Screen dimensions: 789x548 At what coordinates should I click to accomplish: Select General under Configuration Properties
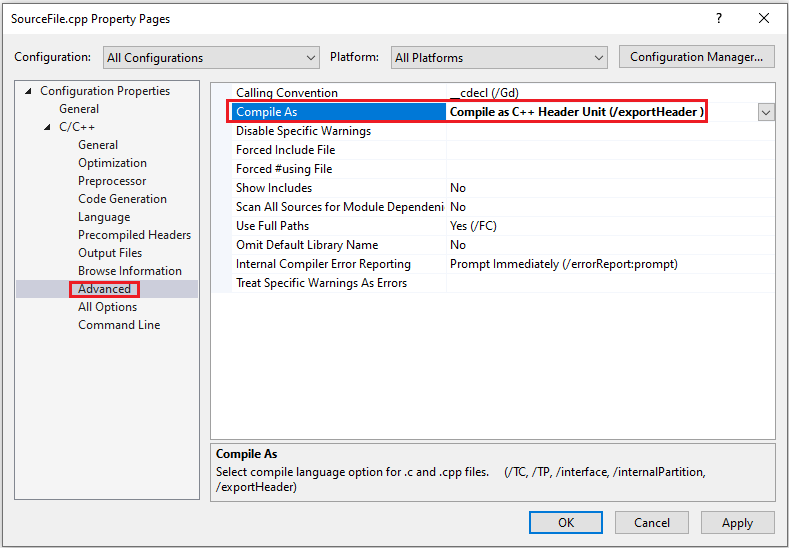(79, 109)
